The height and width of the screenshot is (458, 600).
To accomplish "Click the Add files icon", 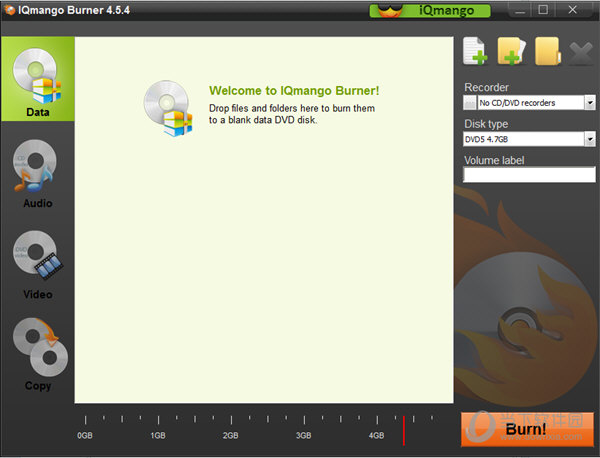I will 475,51.
